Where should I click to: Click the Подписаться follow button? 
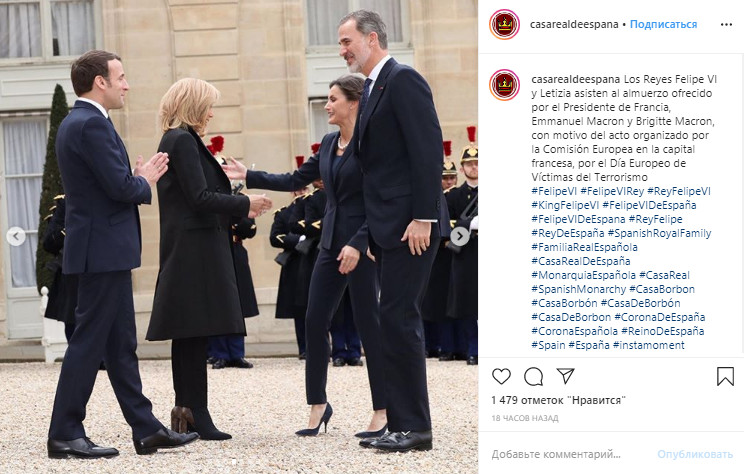pos(663,24)
